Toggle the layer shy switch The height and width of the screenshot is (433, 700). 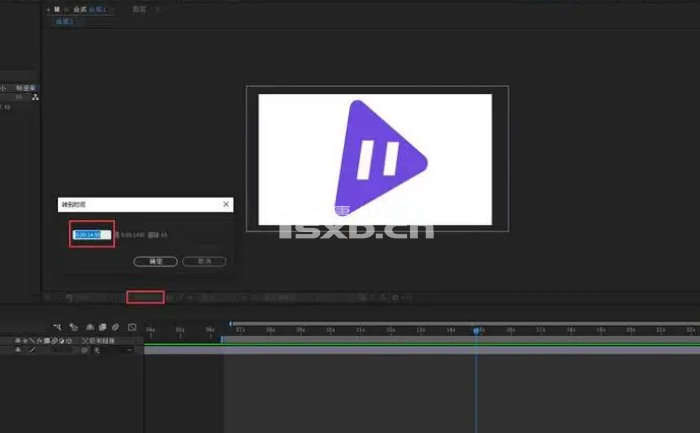click(18, 350)
